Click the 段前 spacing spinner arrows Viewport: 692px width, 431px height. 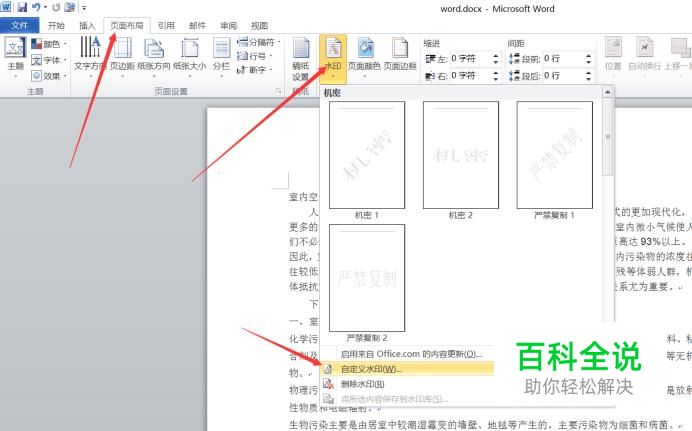pyautogui.click(x=589, y=59)
